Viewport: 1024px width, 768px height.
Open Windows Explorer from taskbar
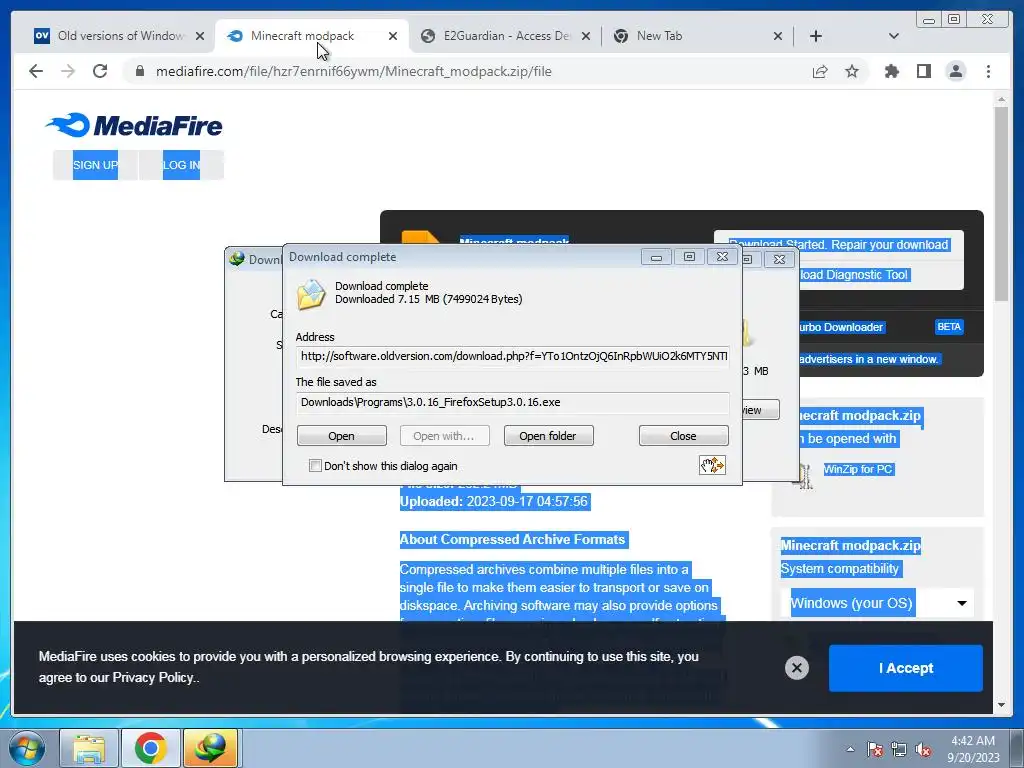pyautogui.click(x=89, y=748)
